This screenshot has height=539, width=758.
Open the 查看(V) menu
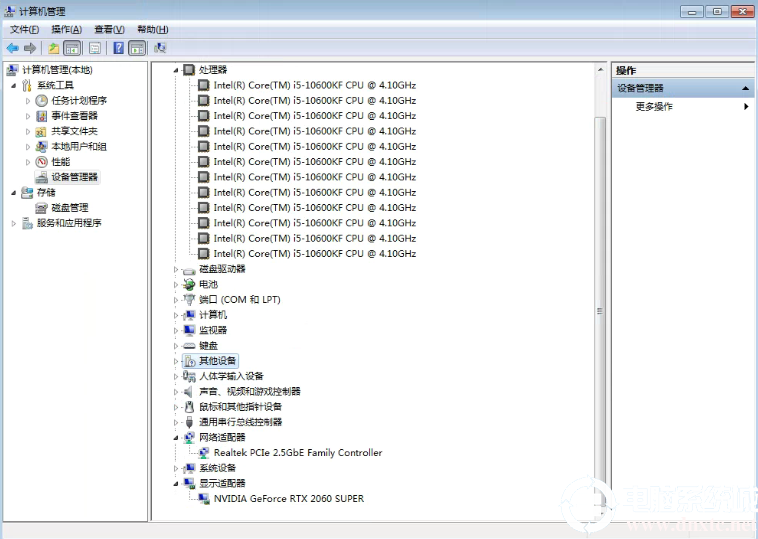point(109,29)
